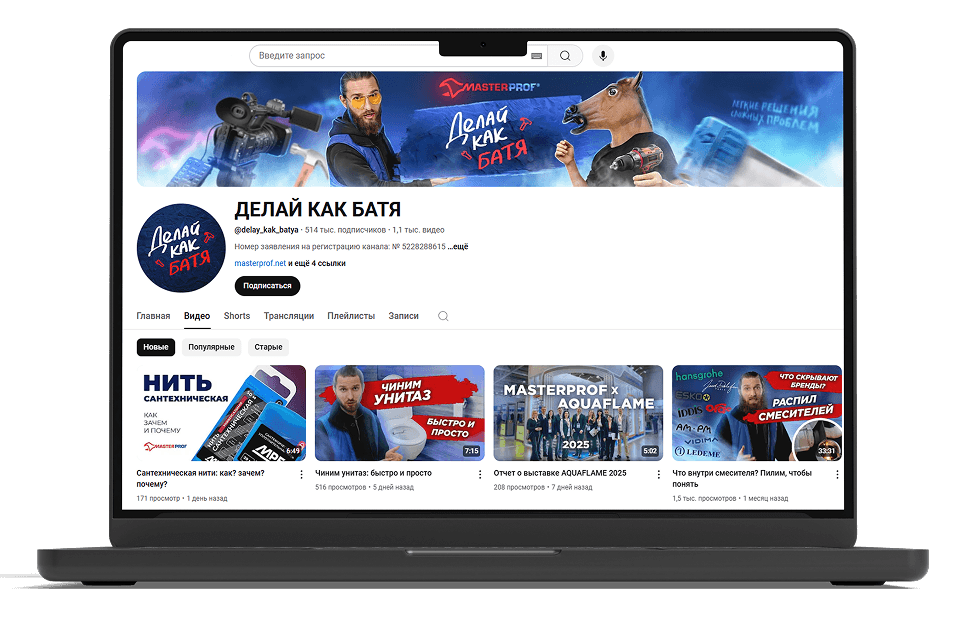Click channel name ДЕЛАЙ КАК БАТЯ heading
The width and height of the screenshot is (980, 635).
pos(318,209)
